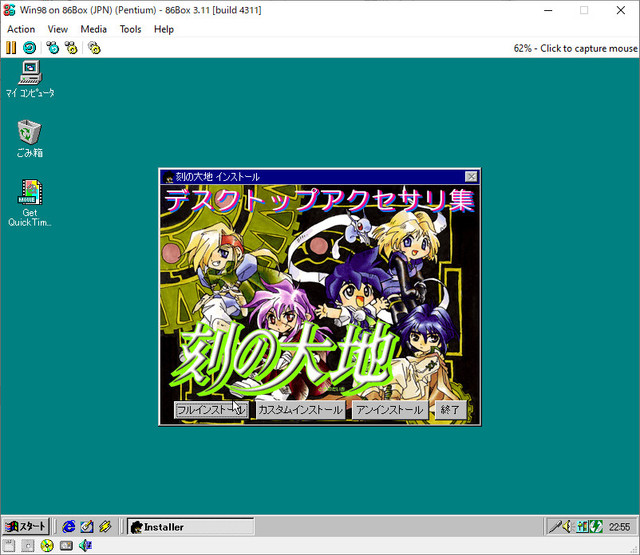Image resolution: width=640 pixels, height=555 pixels.
Task: Open the スタート menu button
Action: click(x=26, y=527)
